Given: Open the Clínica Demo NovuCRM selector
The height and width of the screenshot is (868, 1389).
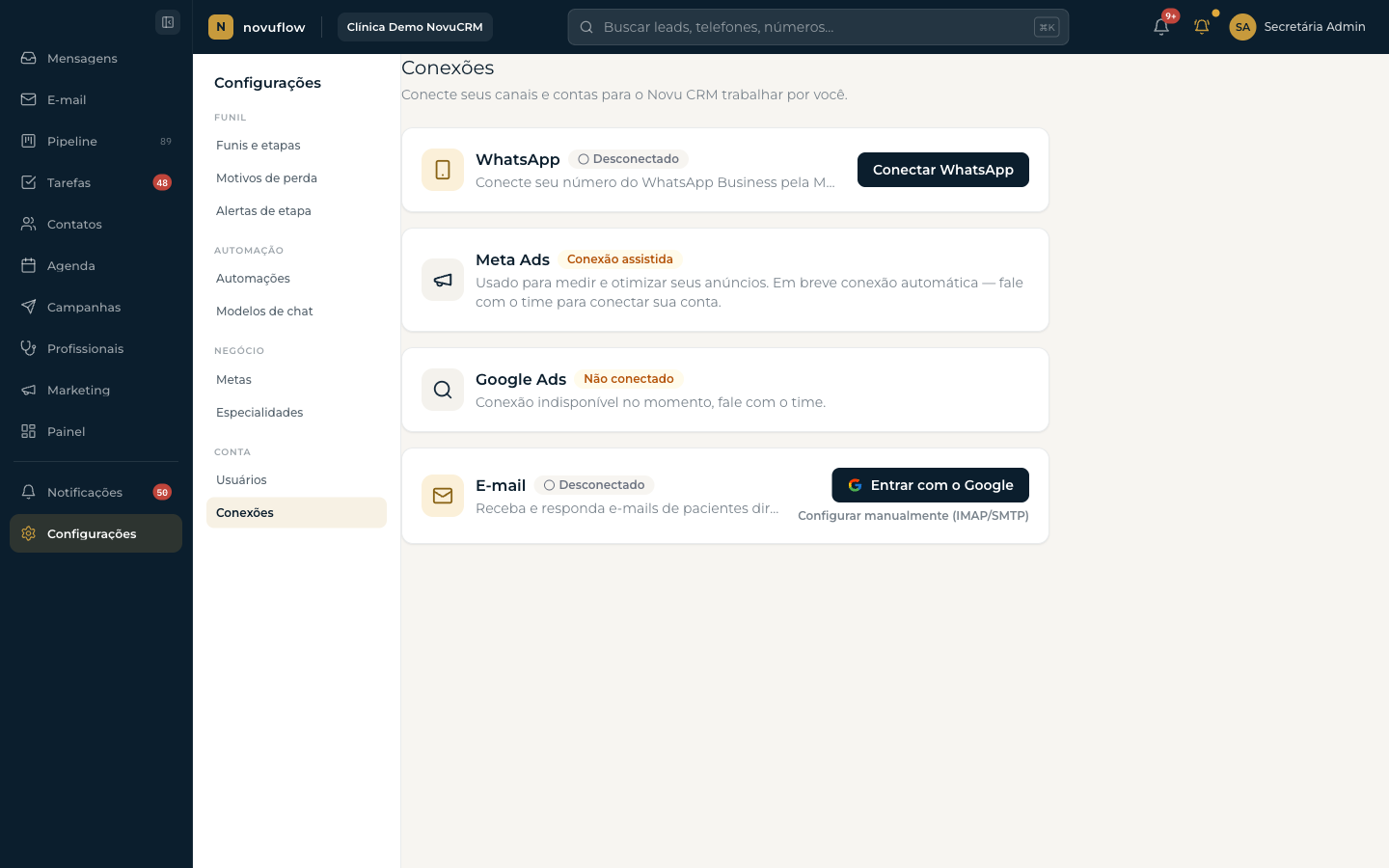Looking at the screenshot, I should (x=415, y=27).
